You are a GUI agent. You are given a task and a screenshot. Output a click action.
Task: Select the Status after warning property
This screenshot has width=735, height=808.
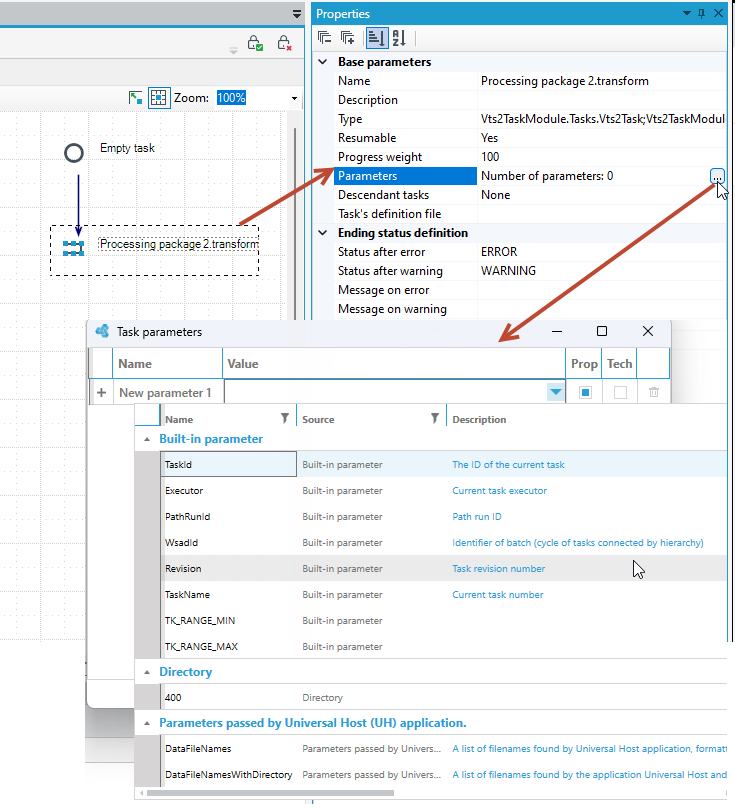530,271
